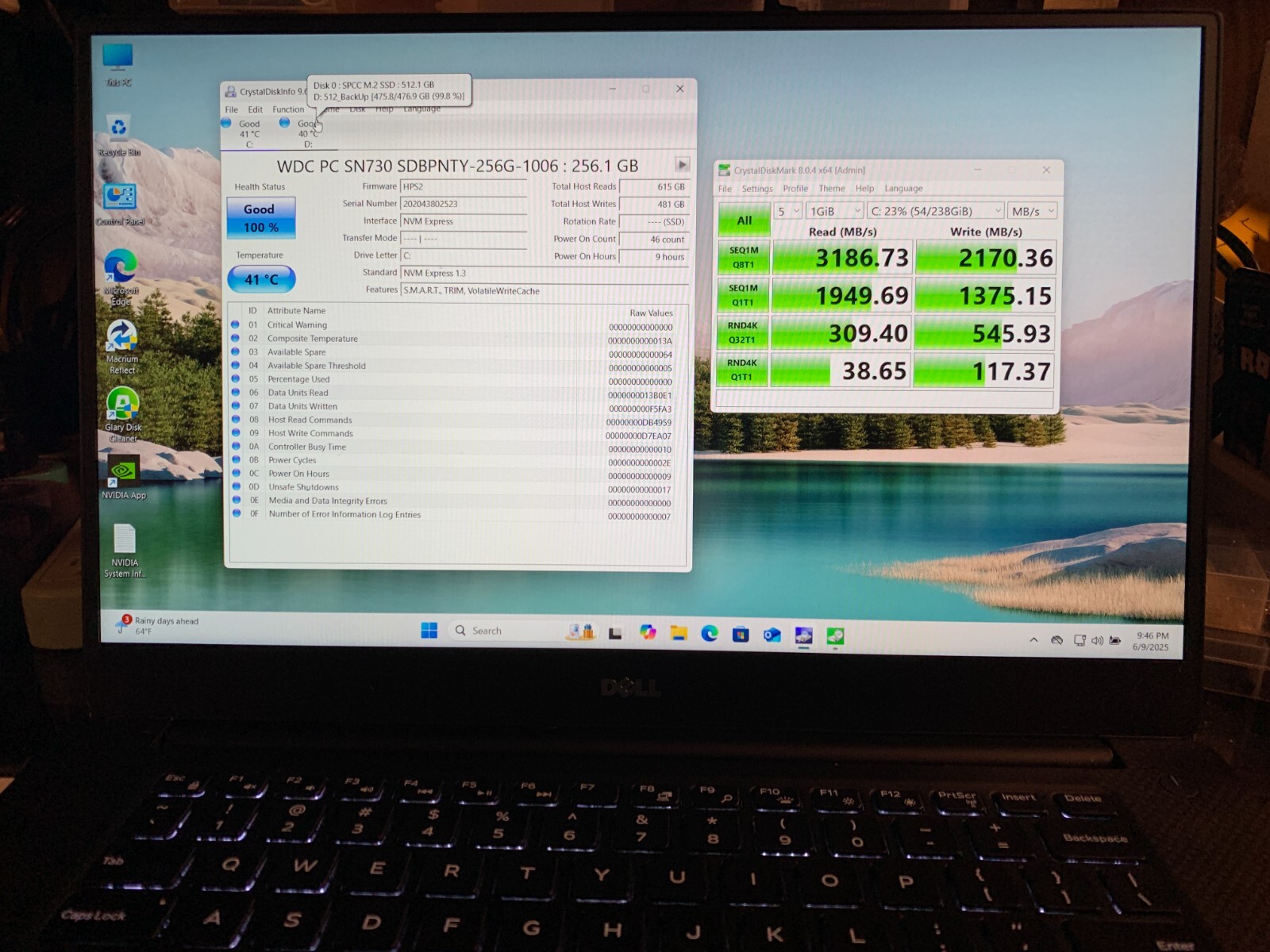Click the Serial Number field 202043802523
The height and width of the screenshot is (952, 1270).
[463, 204]
